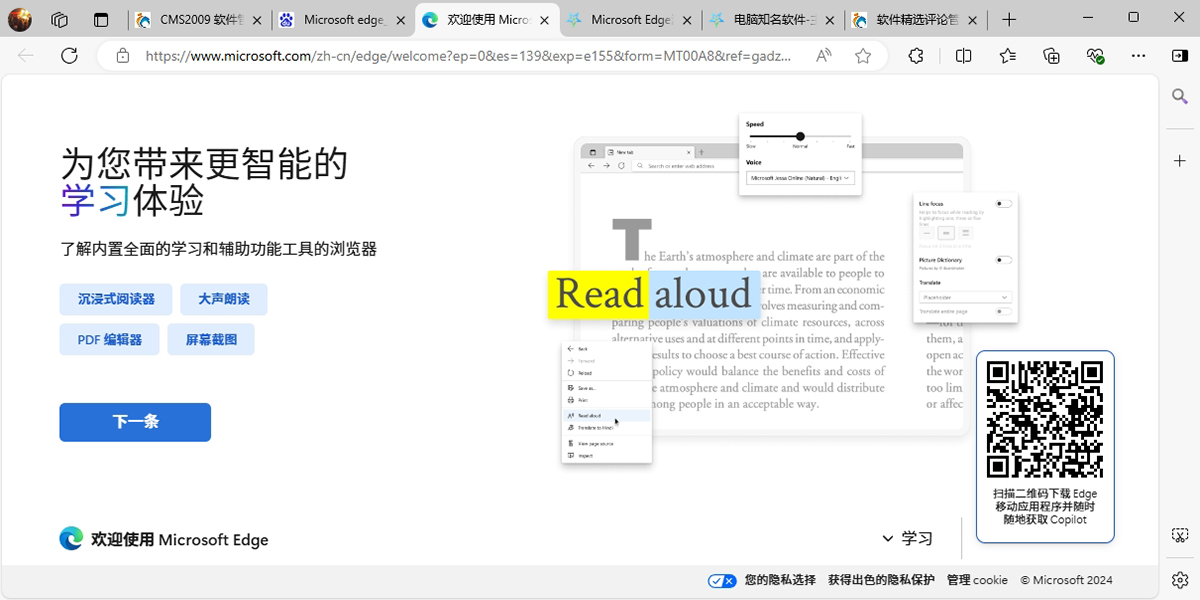View site information via the lock icon
Screen dimensions: 1200x600
click(123, 56)
